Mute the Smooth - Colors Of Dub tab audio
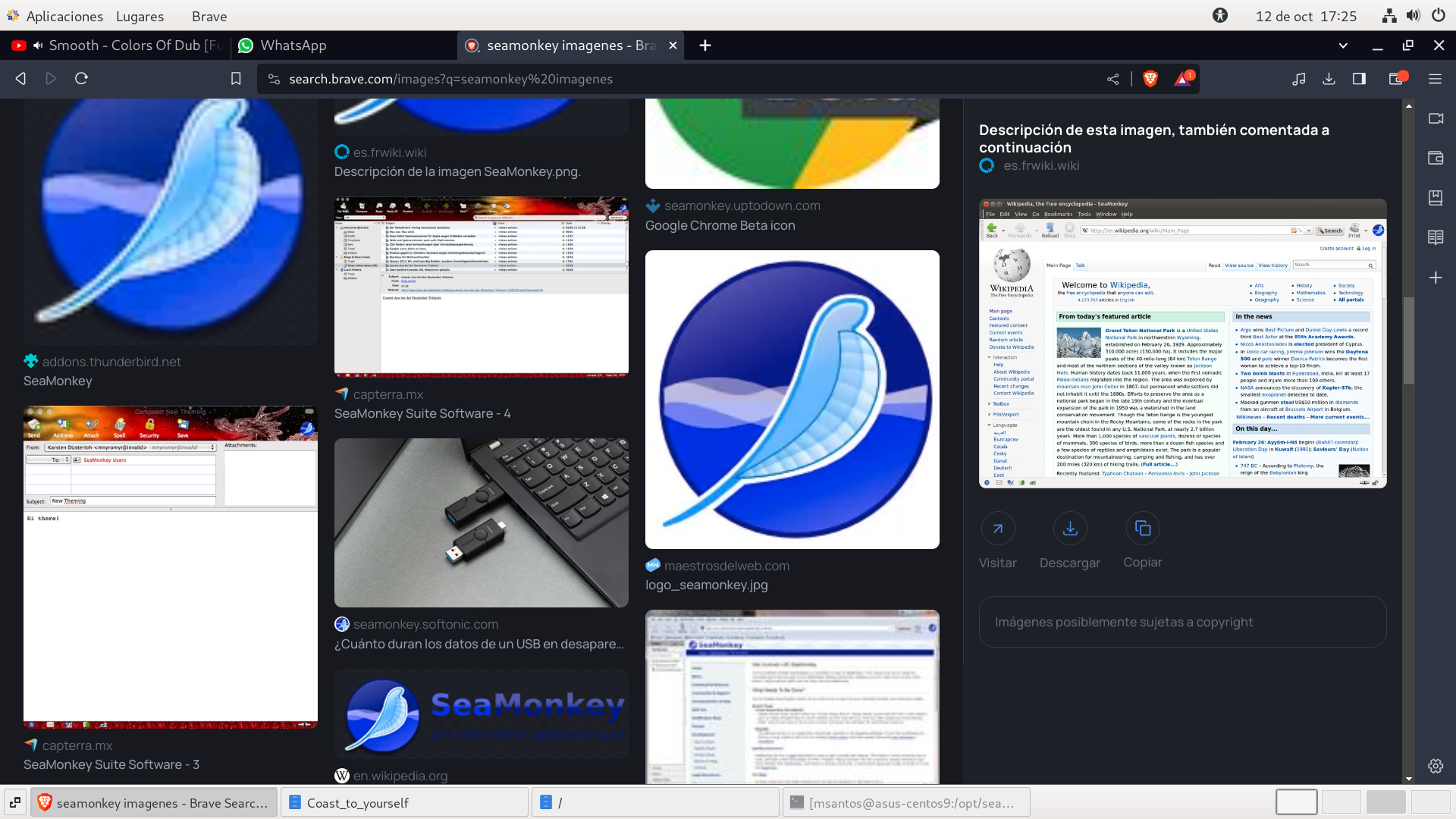1456x819 pixels. pos(38,45)
